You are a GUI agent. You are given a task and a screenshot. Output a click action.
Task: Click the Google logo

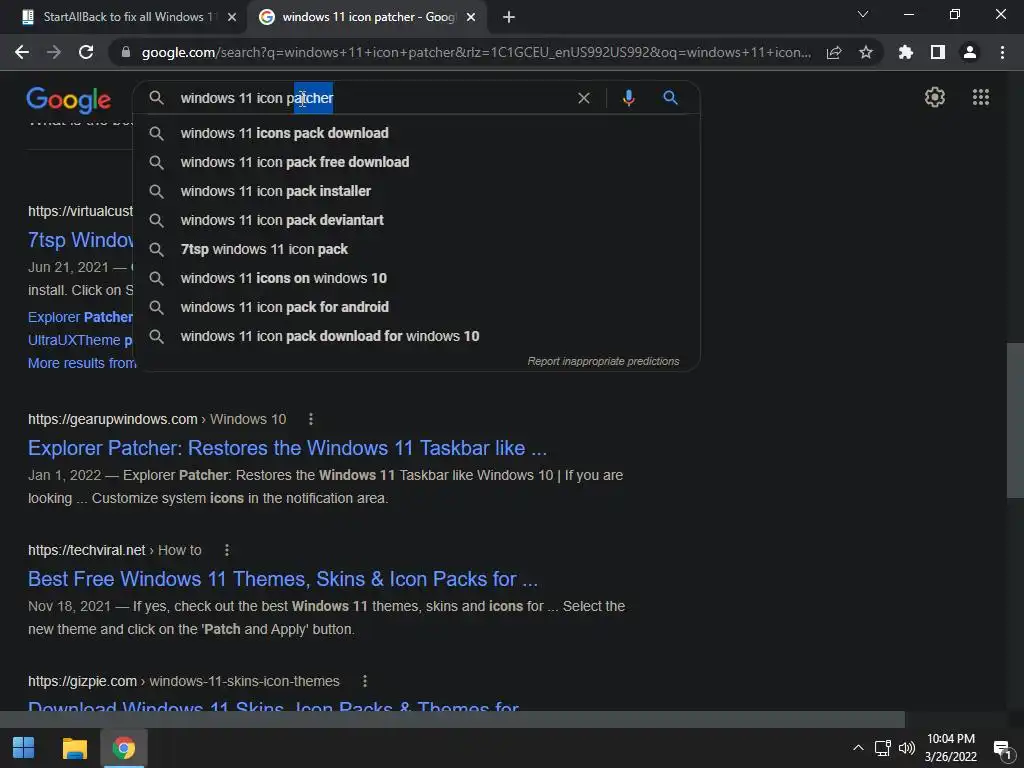coord(69,100)
